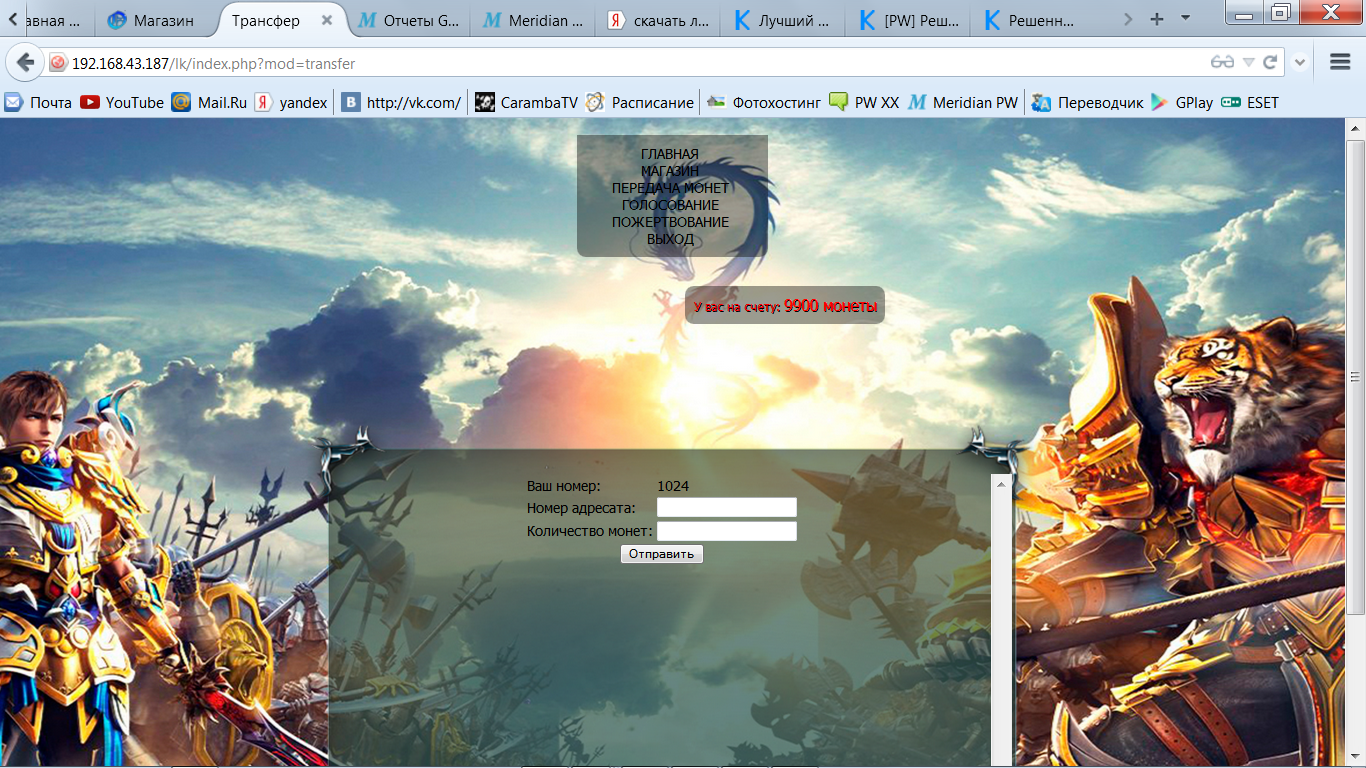Open the Firefox hamburger menu

coord(1340,62)
